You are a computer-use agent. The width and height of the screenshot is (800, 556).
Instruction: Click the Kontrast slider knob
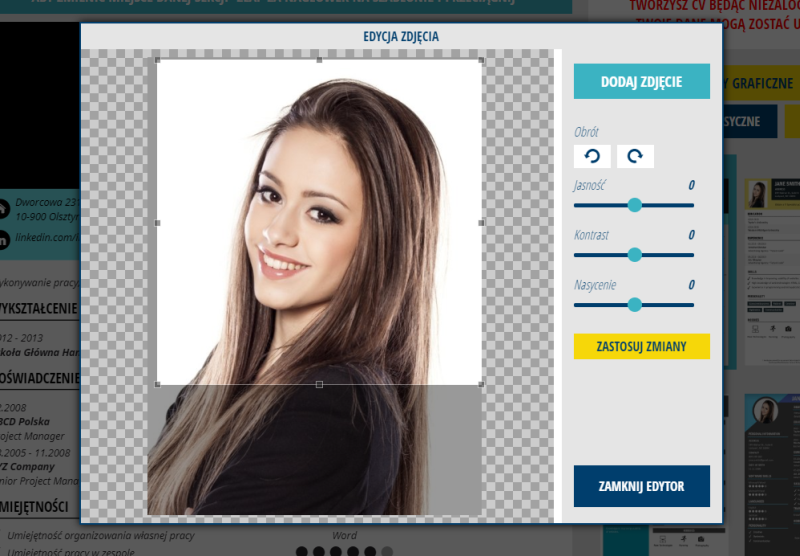point(634,255)
